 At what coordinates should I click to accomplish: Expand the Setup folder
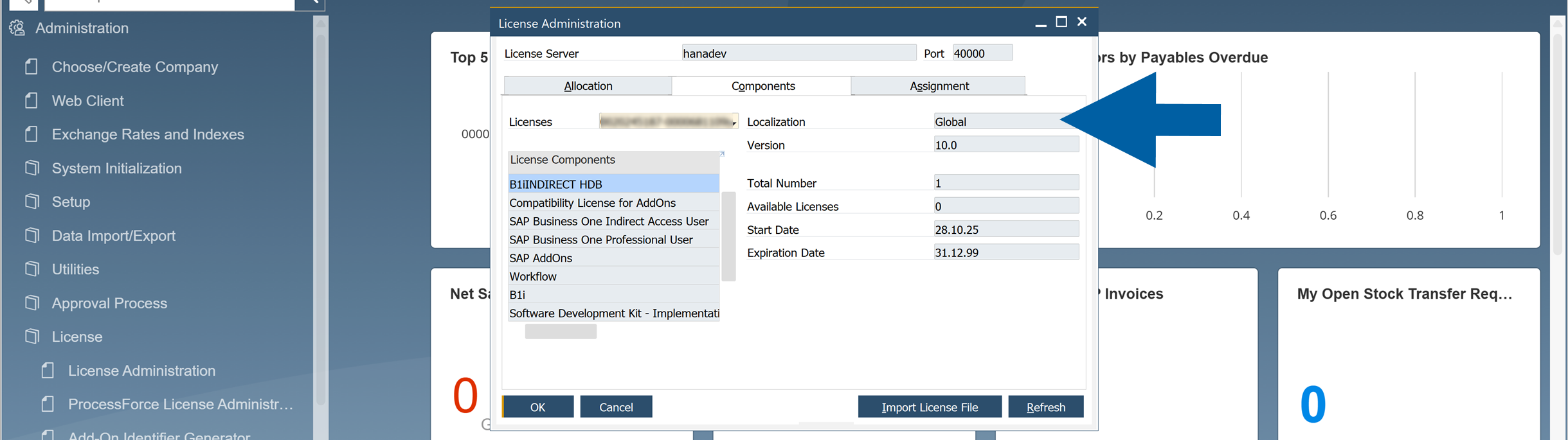click(x=71, y=202)
